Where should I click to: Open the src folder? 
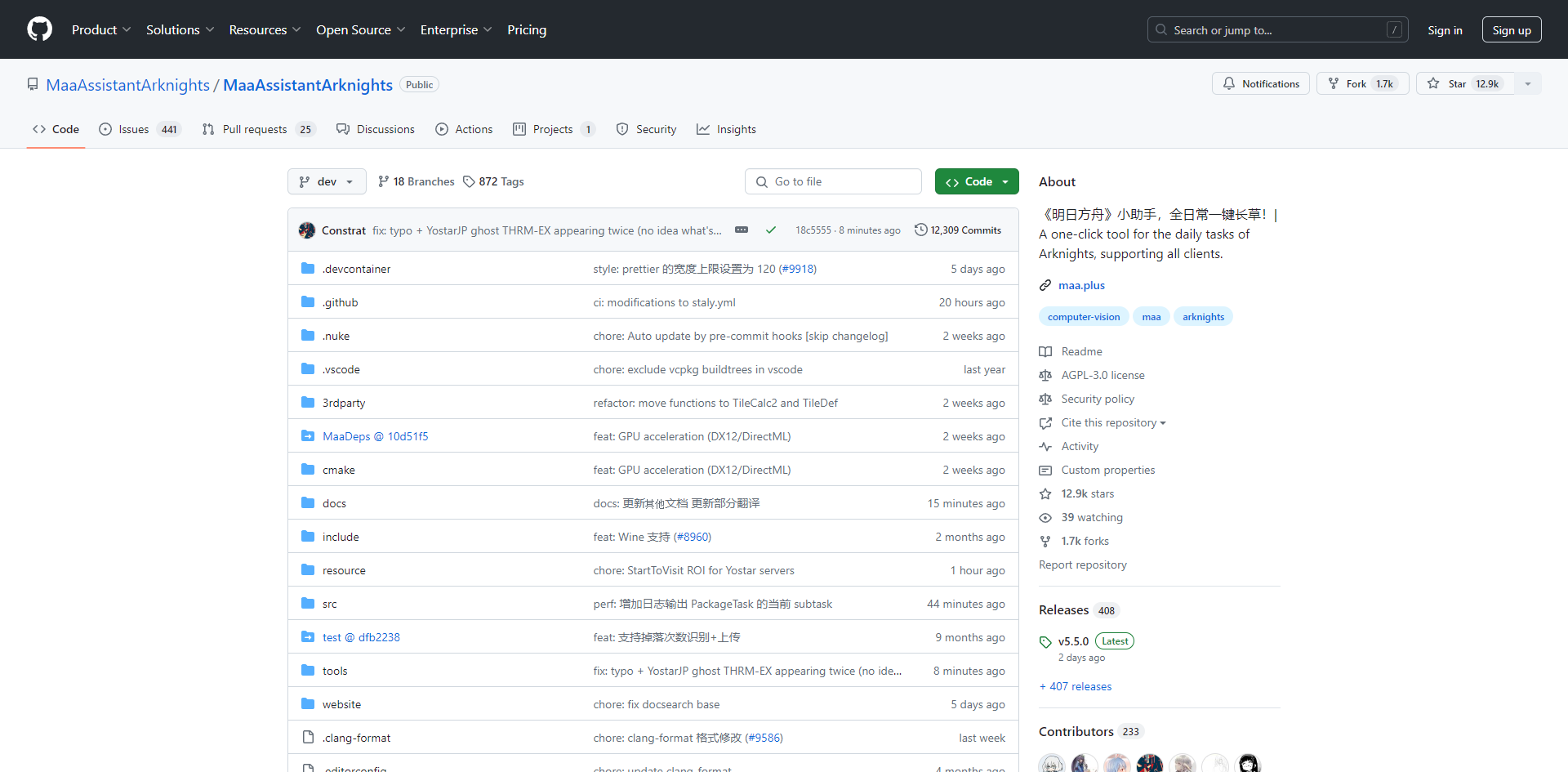(x=329, y=604)
